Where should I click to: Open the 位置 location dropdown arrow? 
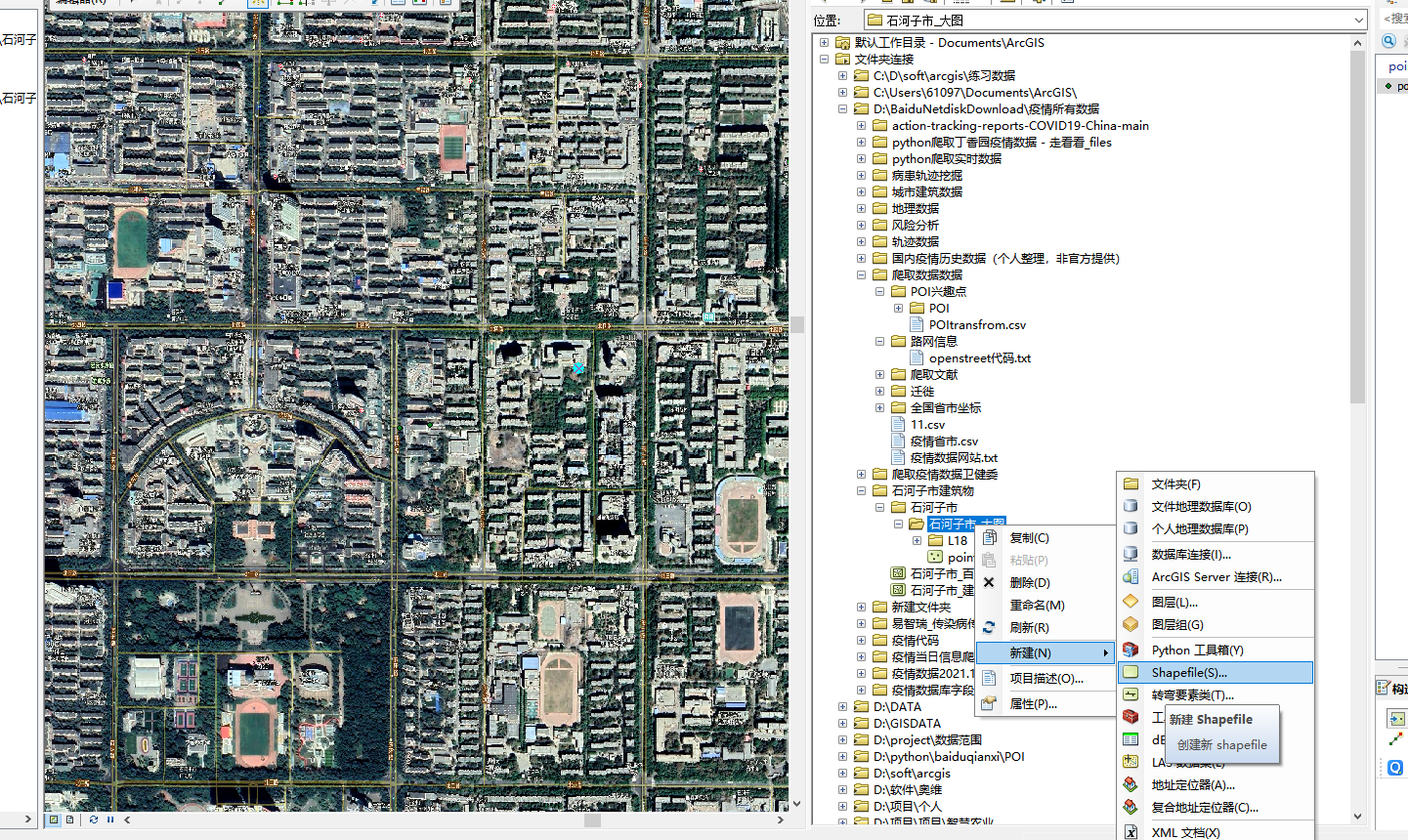1359,20
